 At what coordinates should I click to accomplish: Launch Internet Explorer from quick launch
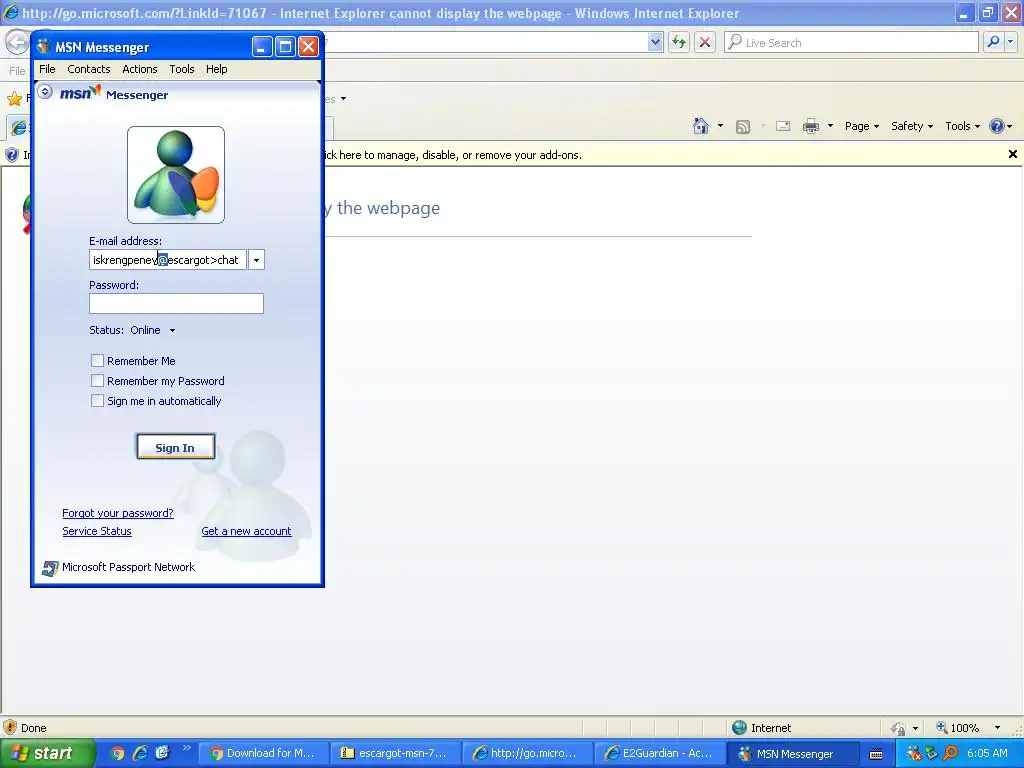(x=140, y=753)
